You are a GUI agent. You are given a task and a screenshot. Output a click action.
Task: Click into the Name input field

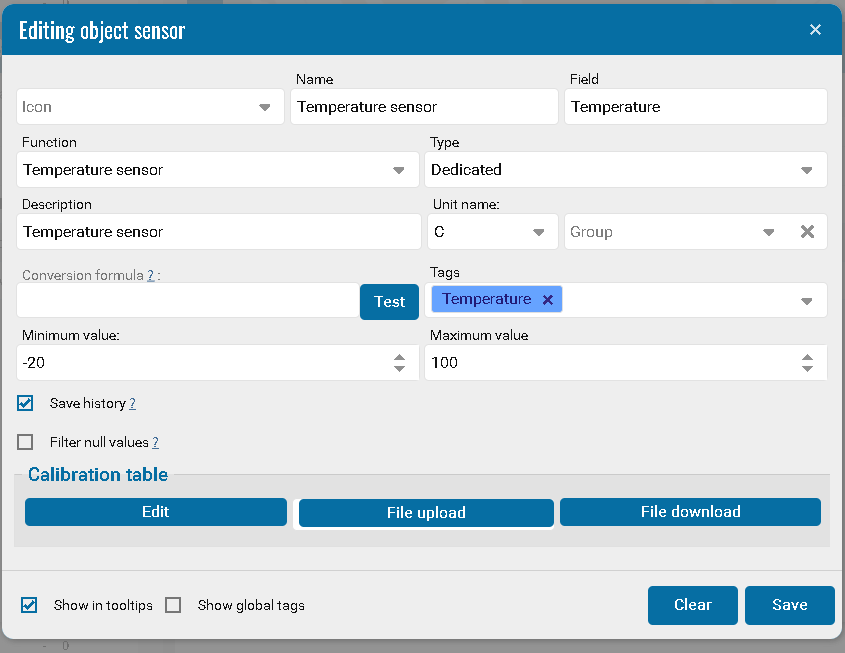click(x=424, y=107)
